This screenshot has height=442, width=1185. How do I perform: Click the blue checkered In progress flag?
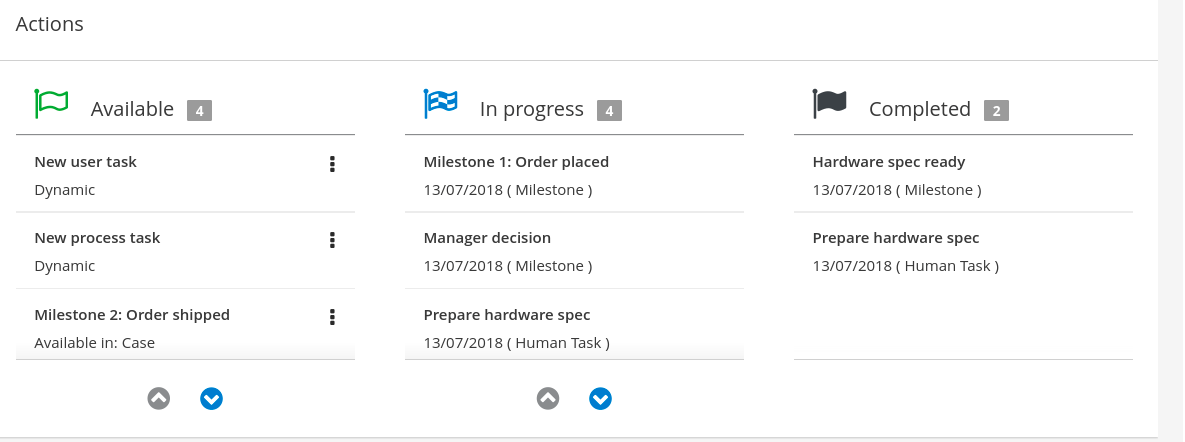click(441, 104)
